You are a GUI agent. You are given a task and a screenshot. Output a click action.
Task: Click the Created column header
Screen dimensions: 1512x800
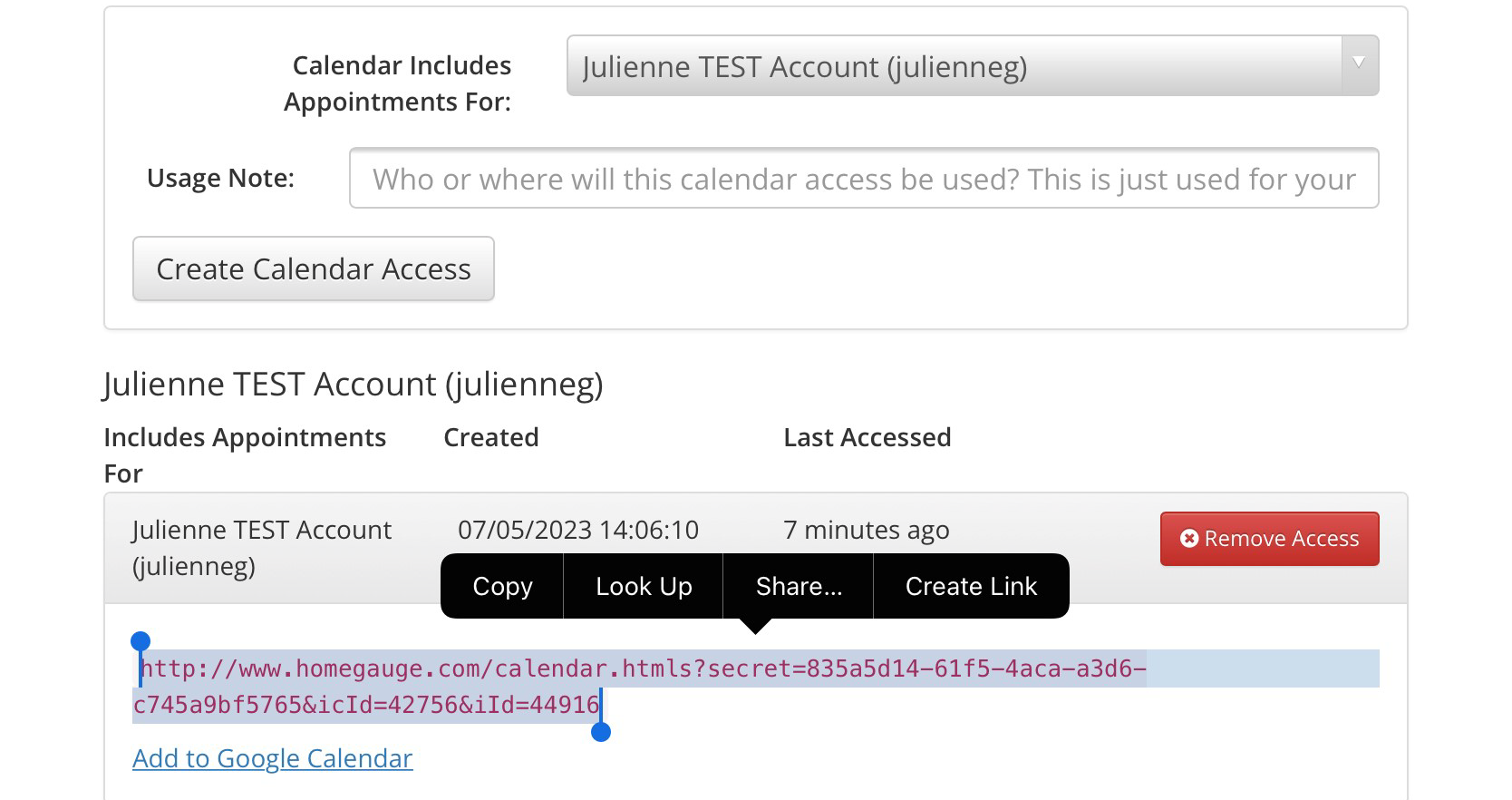pyautogui.click(x=490, y=437)
